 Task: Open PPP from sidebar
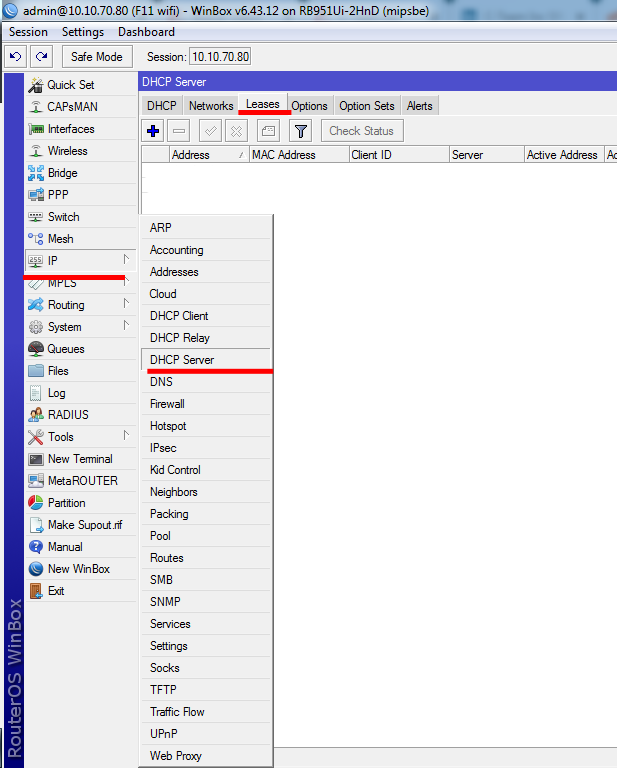[x=81, y=195]
